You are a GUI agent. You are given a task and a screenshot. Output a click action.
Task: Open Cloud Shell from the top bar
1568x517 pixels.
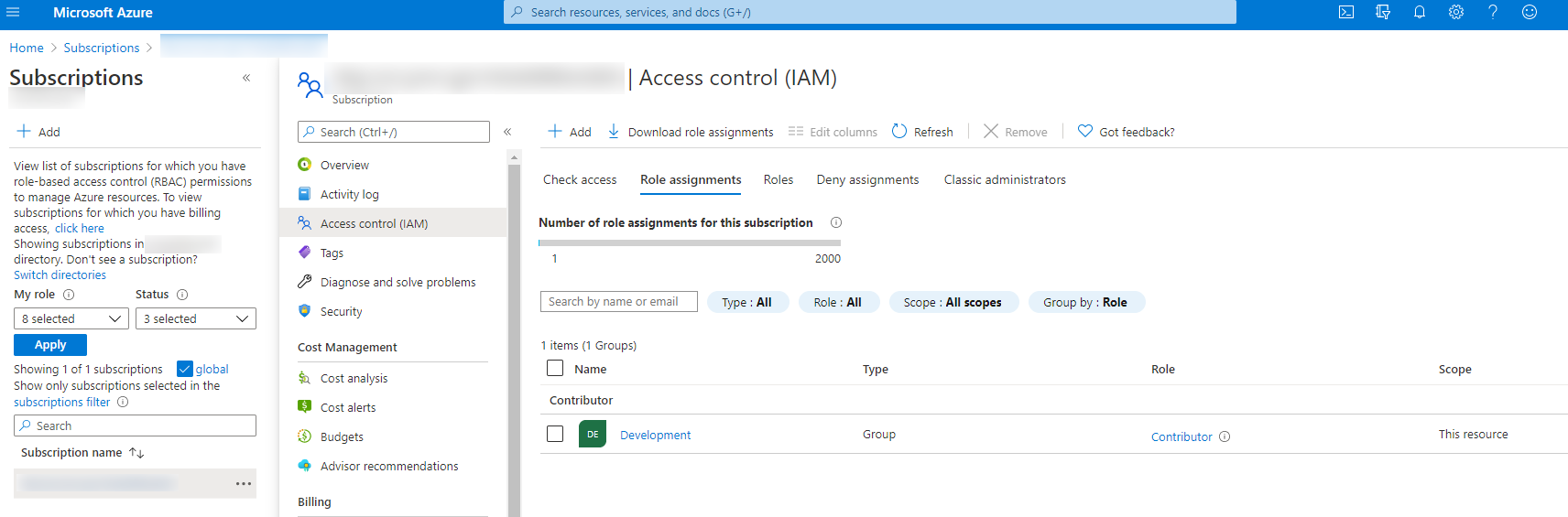pos(1346,12)
